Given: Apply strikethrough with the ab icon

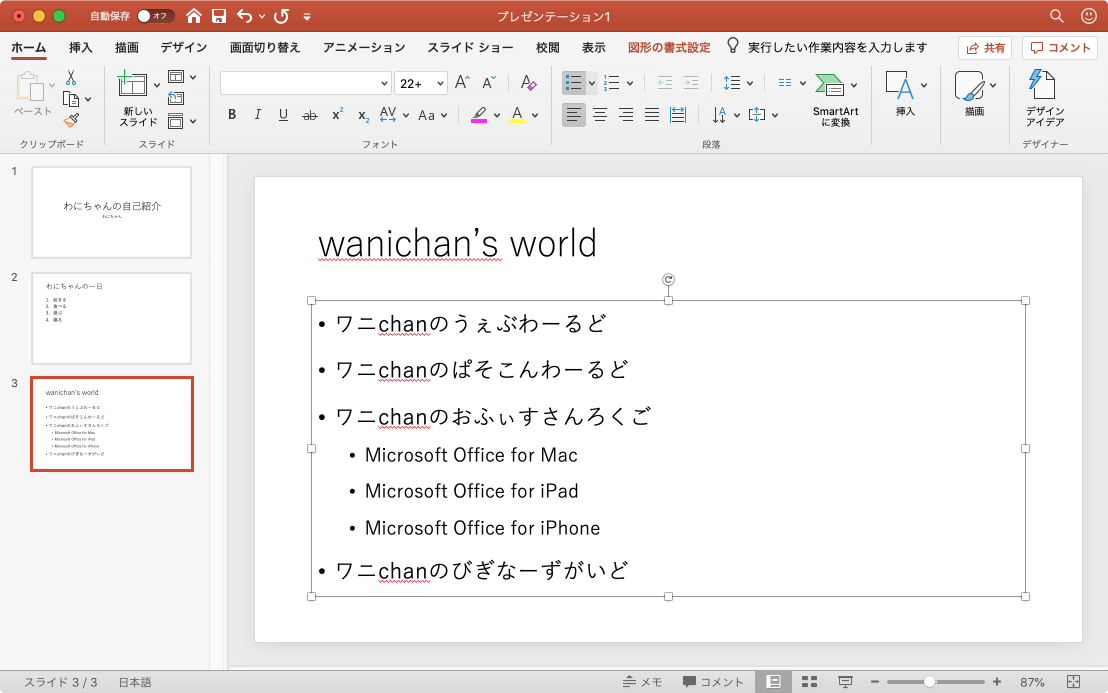Looking at the screenshot, I should 310,115.
